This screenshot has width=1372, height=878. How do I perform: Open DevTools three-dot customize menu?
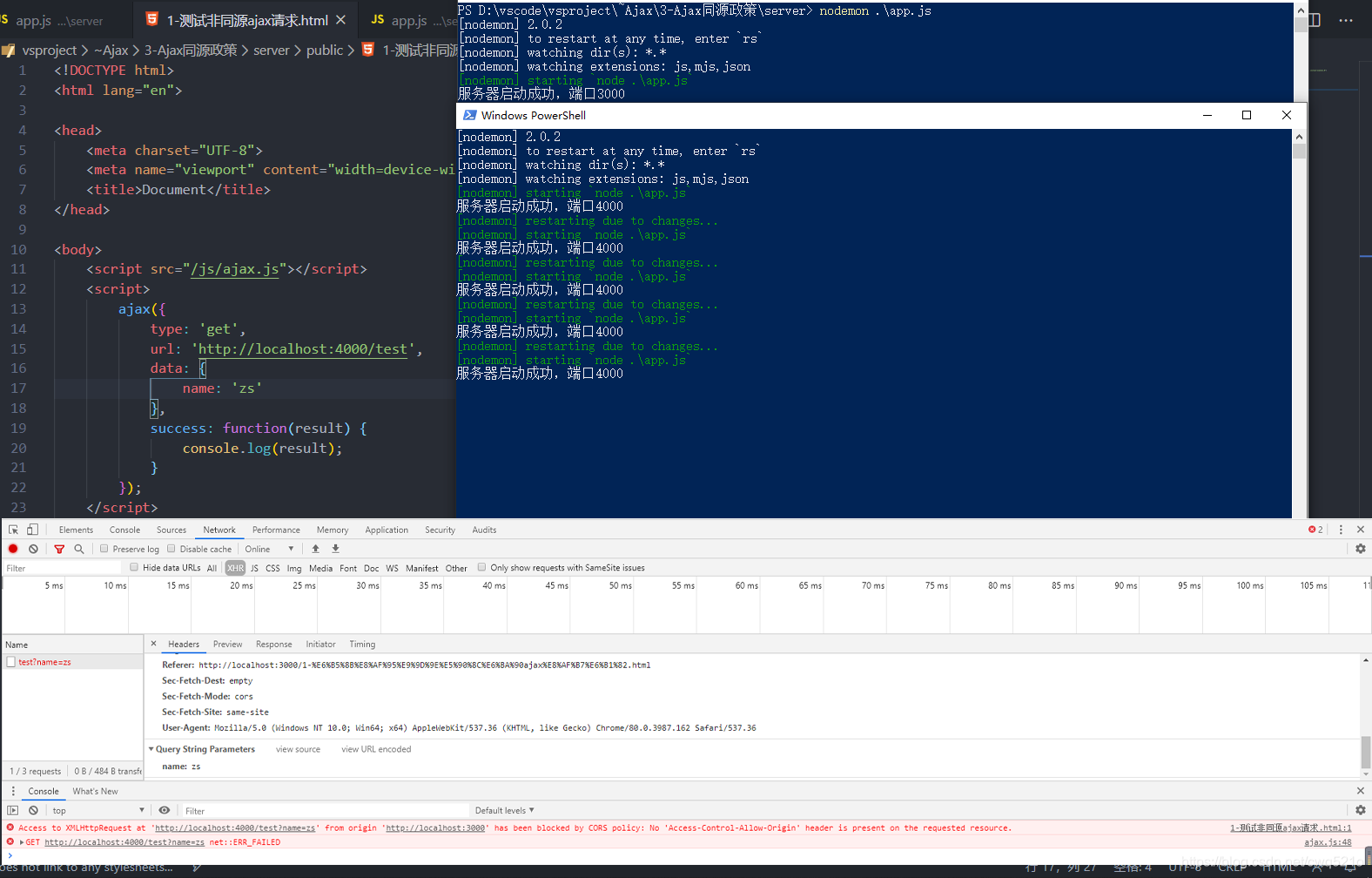coord(1341,530)
